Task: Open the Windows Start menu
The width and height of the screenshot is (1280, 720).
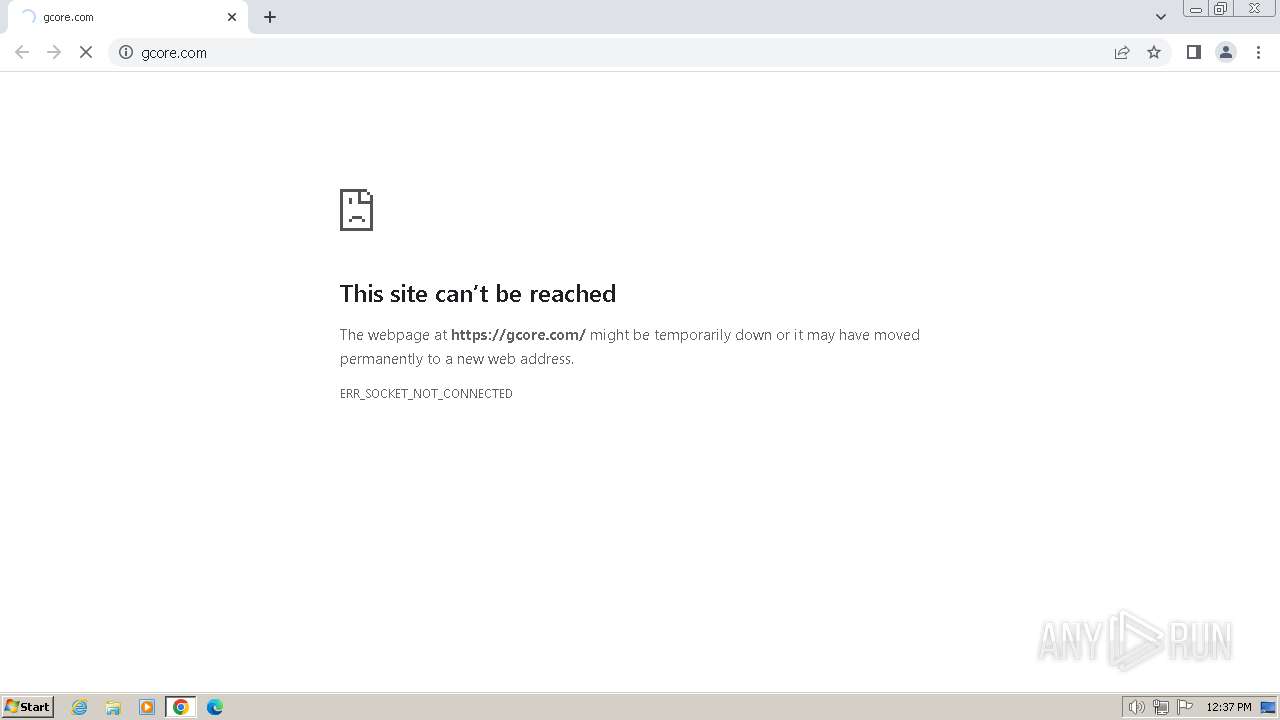Action: [28, 707]
